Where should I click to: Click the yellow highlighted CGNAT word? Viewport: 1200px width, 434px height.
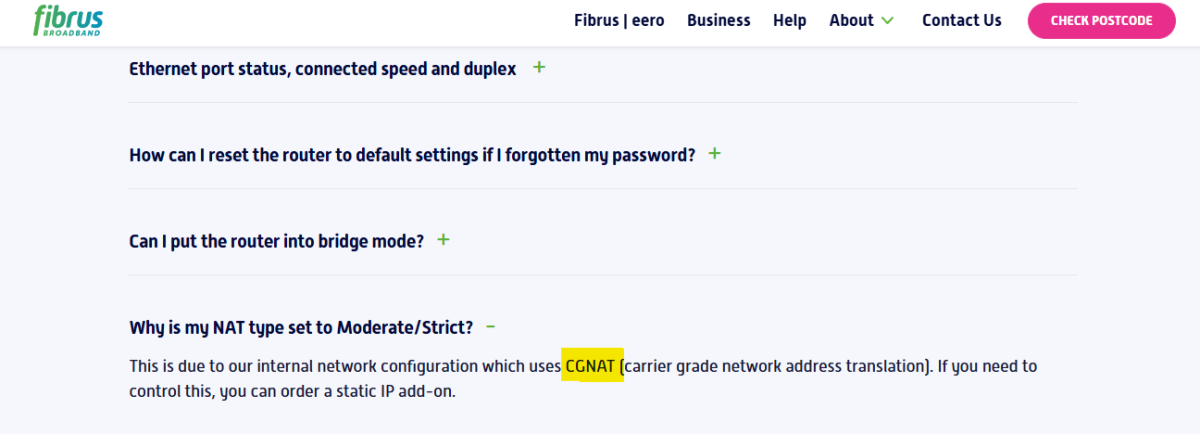click(593, 366)
